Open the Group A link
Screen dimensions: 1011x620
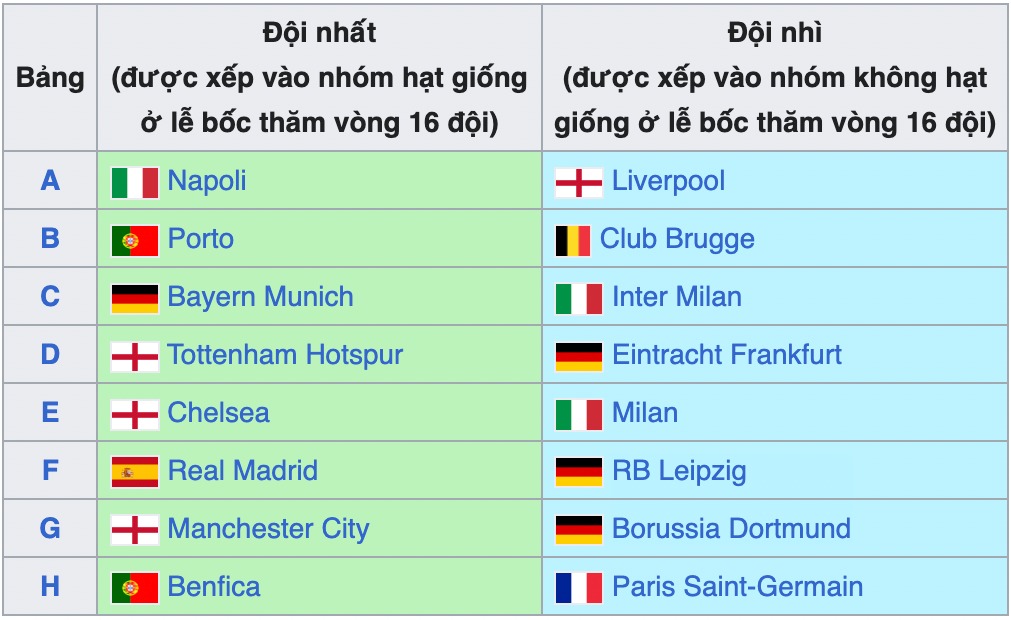(50, 181)
